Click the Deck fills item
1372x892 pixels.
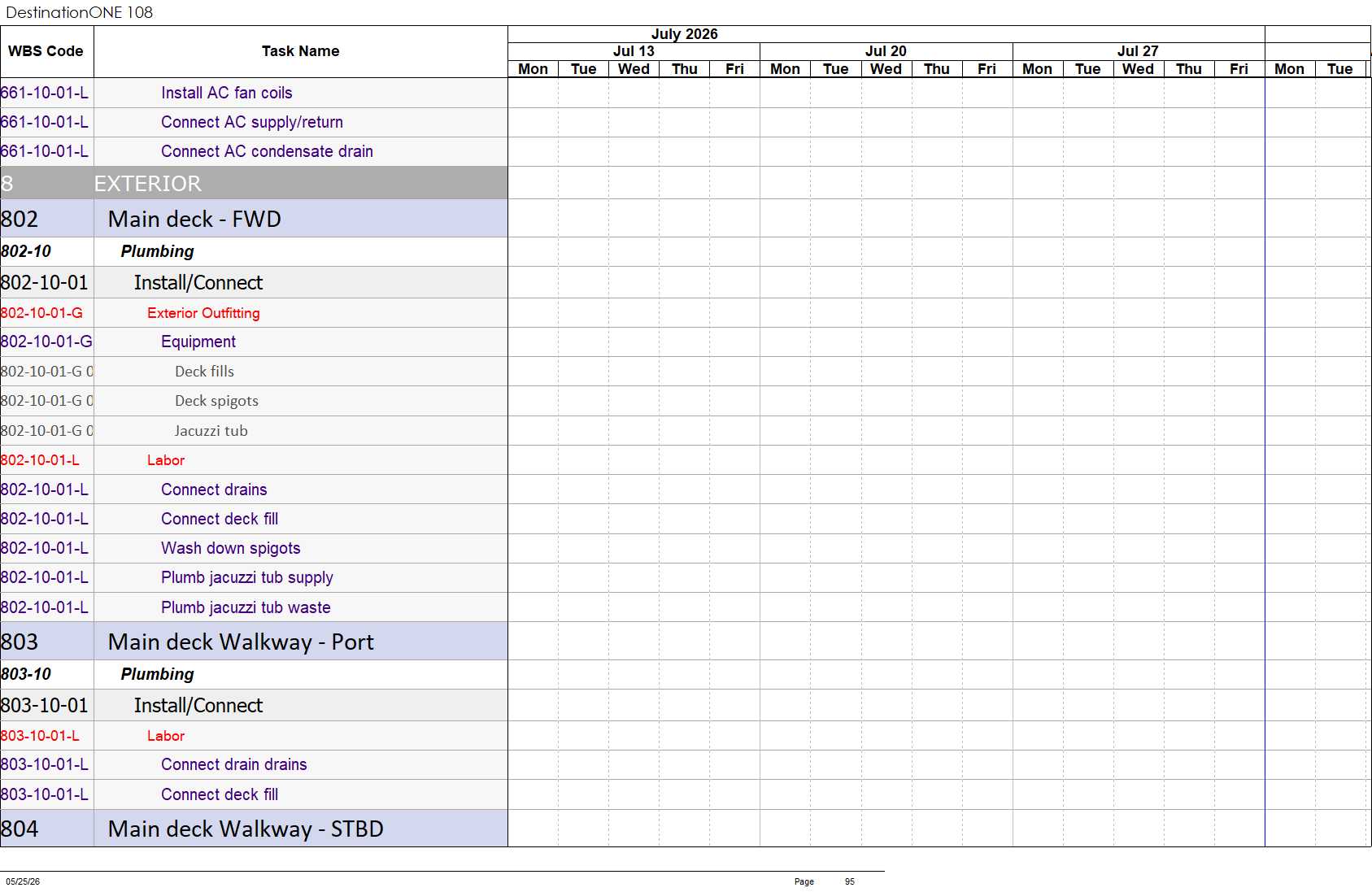(204, 372)
